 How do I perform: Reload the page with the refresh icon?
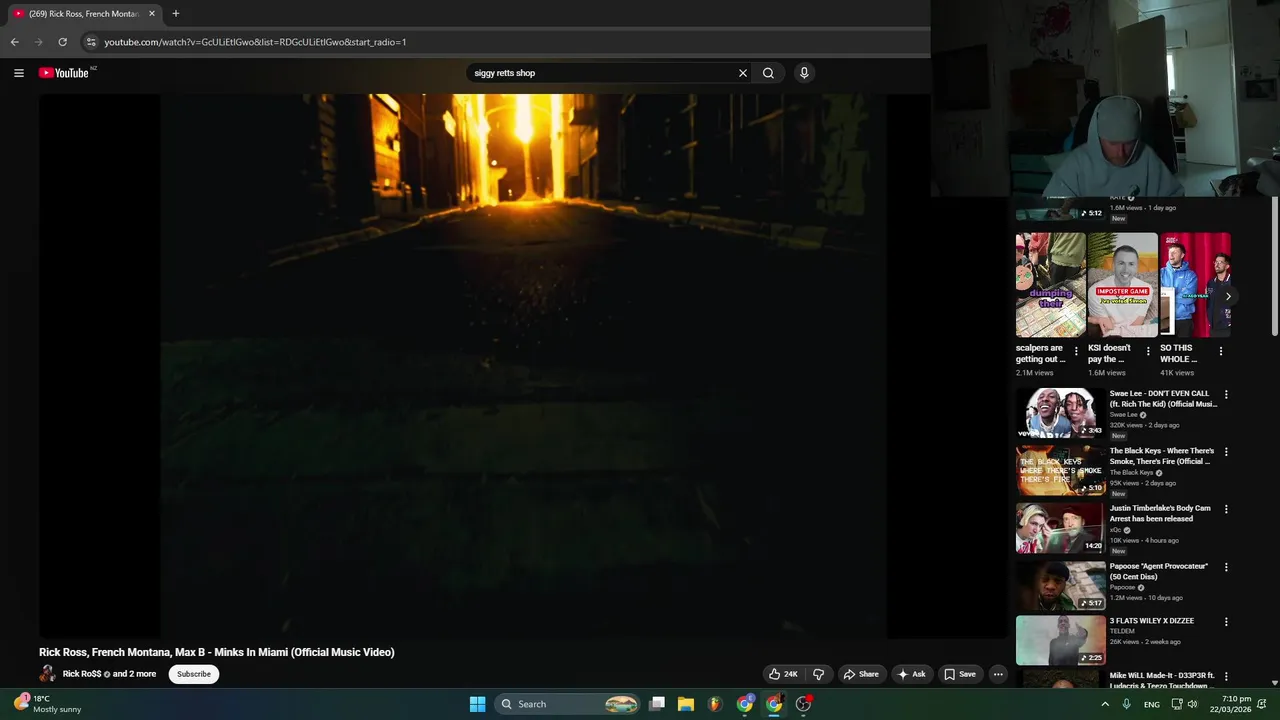(62, 42)
